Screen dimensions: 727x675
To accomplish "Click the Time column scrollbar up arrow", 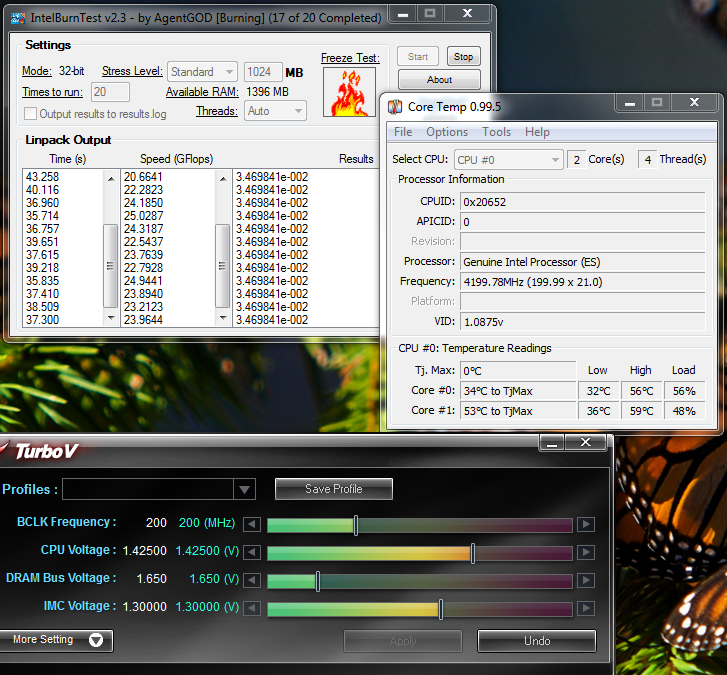I will [x=111, y=178].
